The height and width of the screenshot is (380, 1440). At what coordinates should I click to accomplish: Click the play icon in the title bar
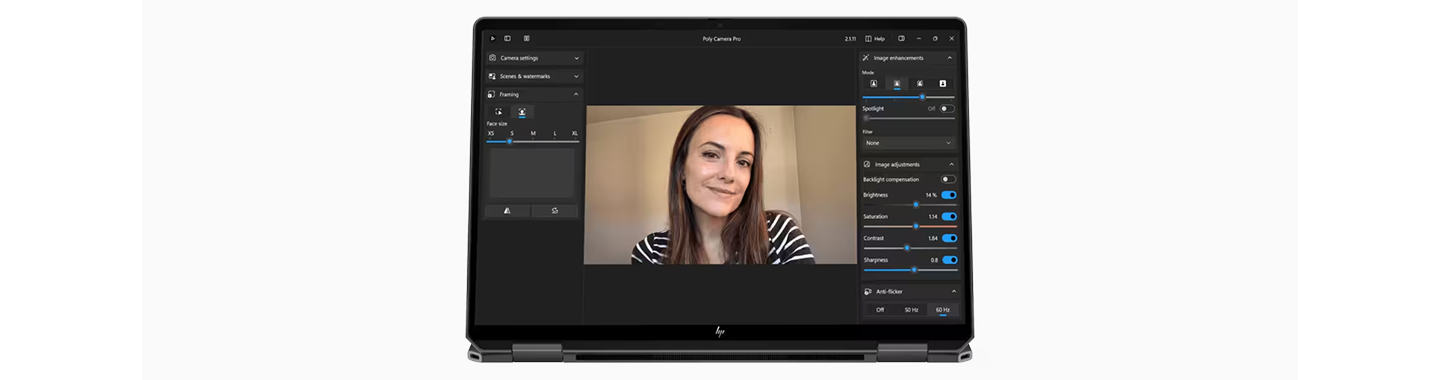(x=492, y=38)
